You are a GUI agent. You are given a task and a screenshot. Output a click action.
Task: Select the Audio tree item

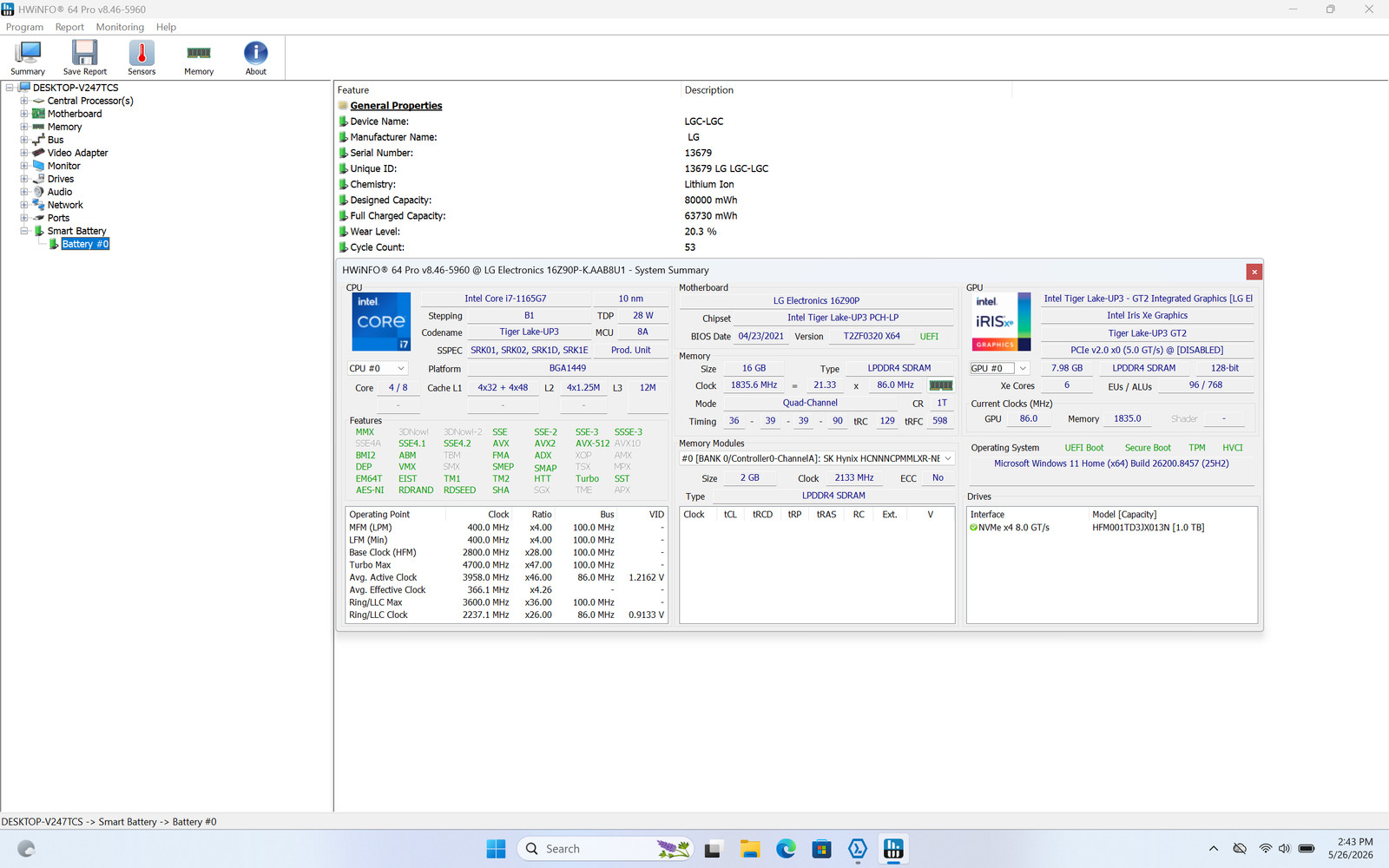click(60, 192)
